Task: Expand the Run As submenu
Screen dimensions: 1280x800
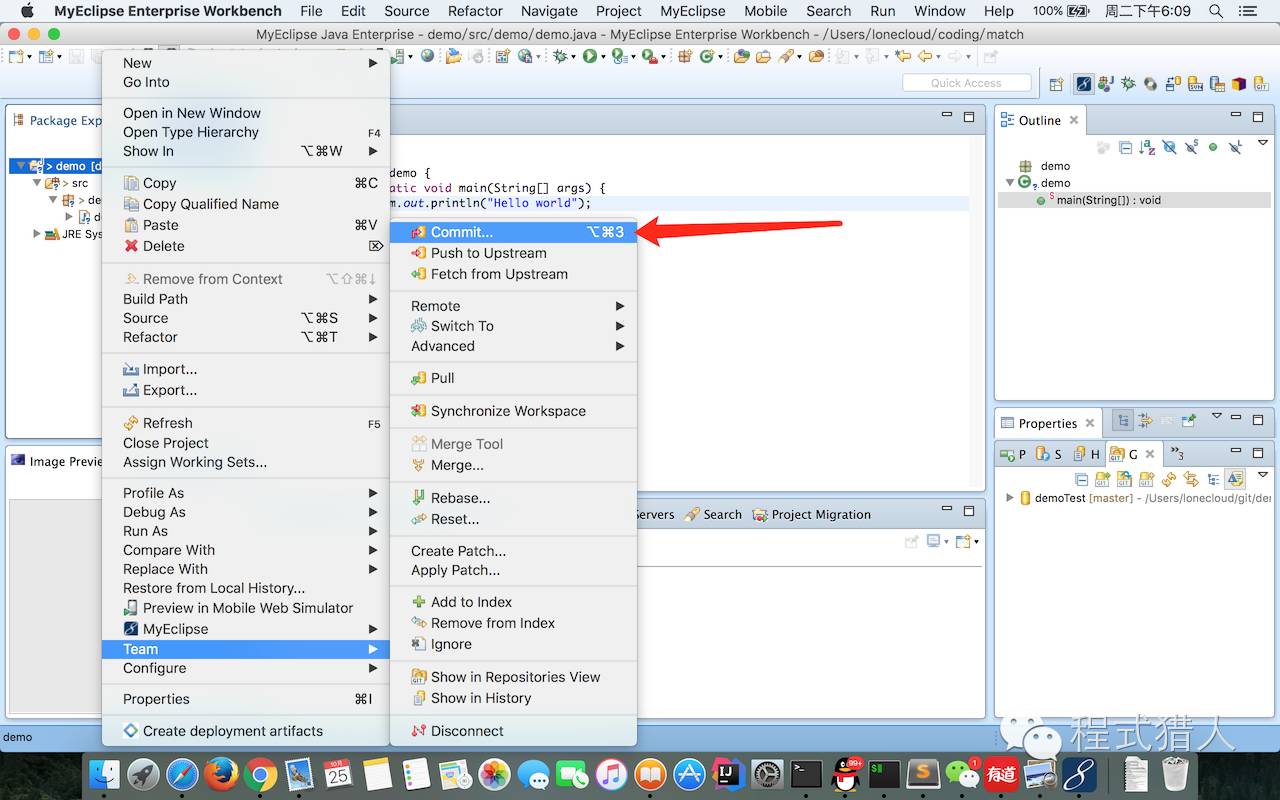Action: [x=246, y=531]
